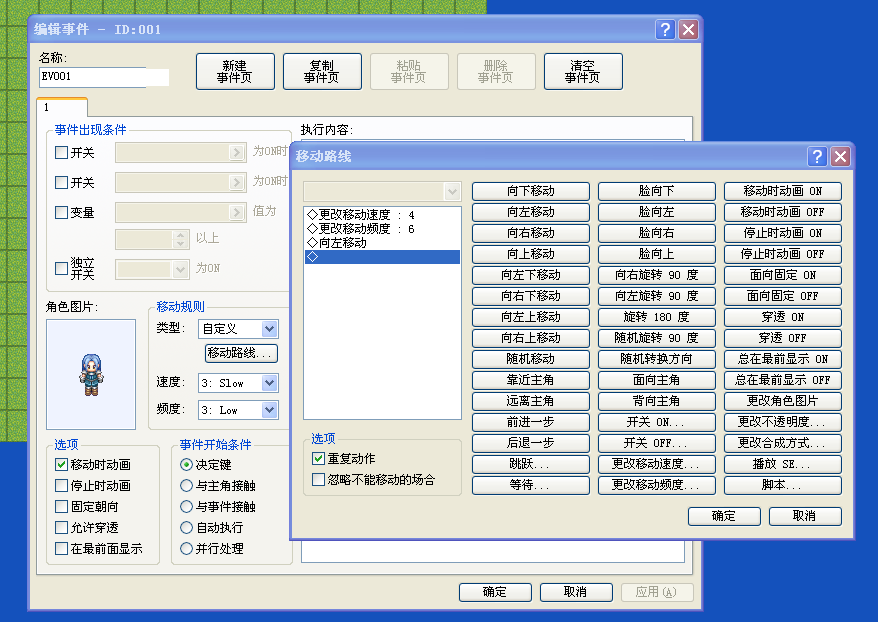Image resolution: width=878 pixels, height=622 pixels.
Task: Open 速度 3: Slow dropdown
Action: [x=269, y=383]
